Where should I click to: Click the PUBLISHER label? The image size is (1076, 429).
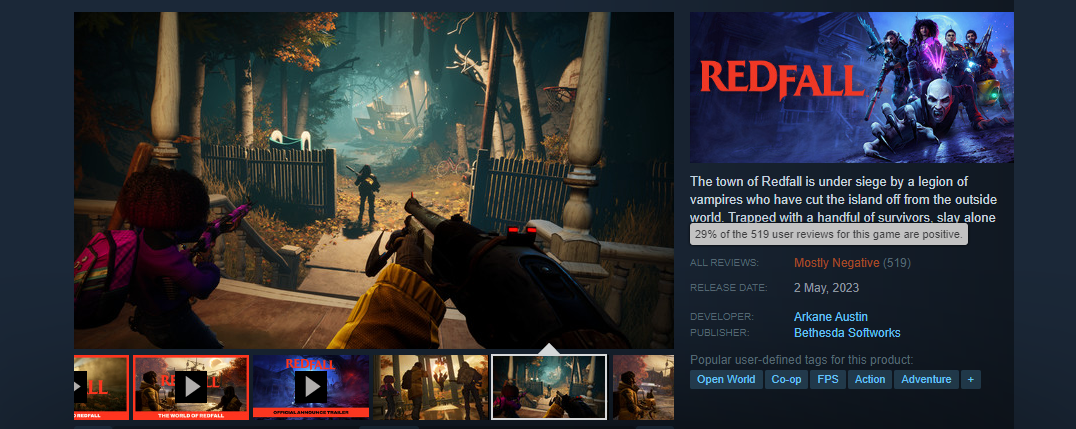coord(720,333)
